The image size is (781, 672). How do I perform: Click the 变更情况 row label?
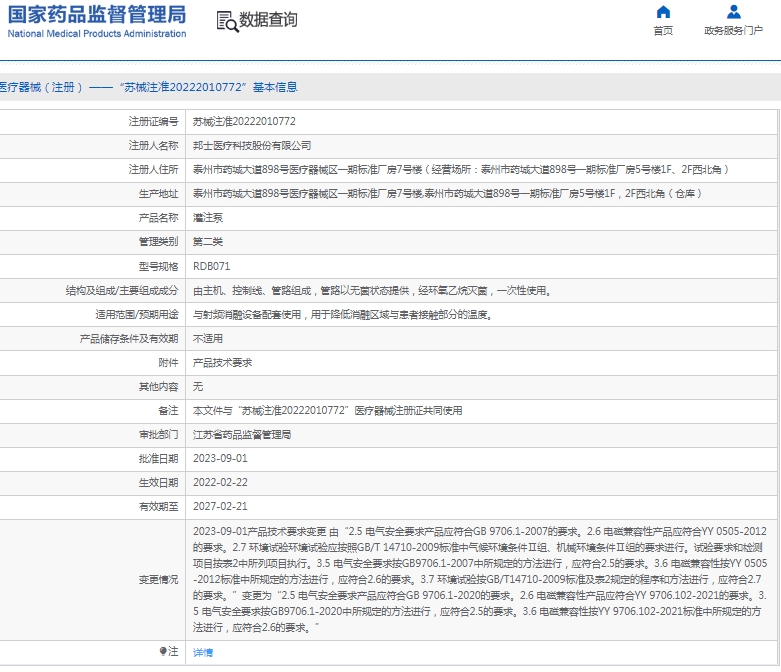[x=158, y=580]
